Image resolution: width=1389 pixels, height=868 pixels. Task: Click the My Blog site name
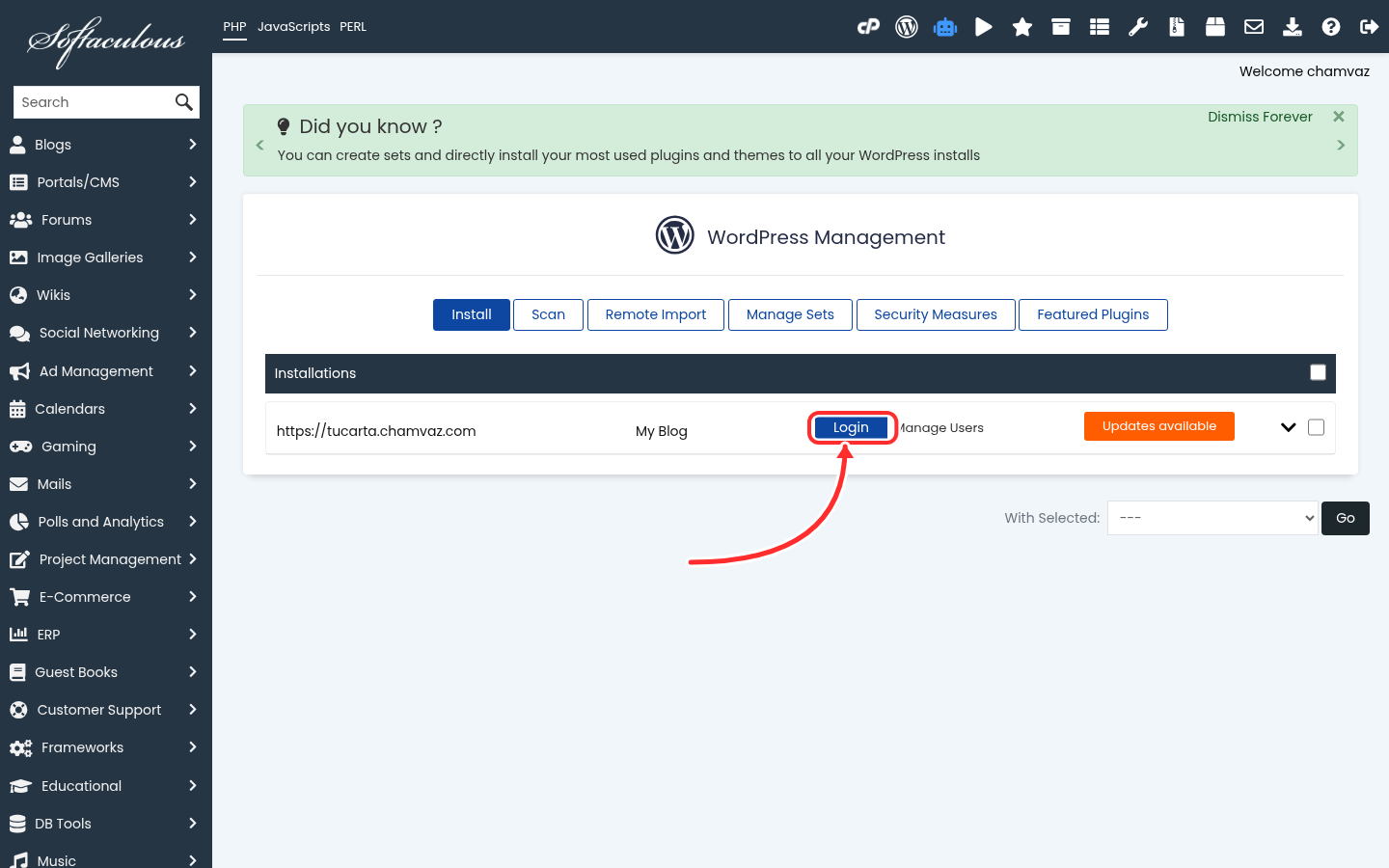tap(662, 431)
